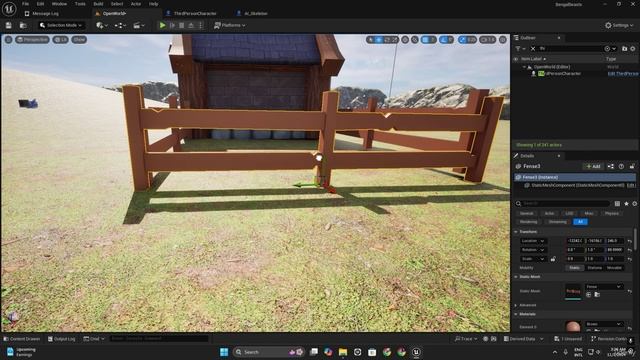
Task: Open the Platforms dropdown
Action: [230, 25]
